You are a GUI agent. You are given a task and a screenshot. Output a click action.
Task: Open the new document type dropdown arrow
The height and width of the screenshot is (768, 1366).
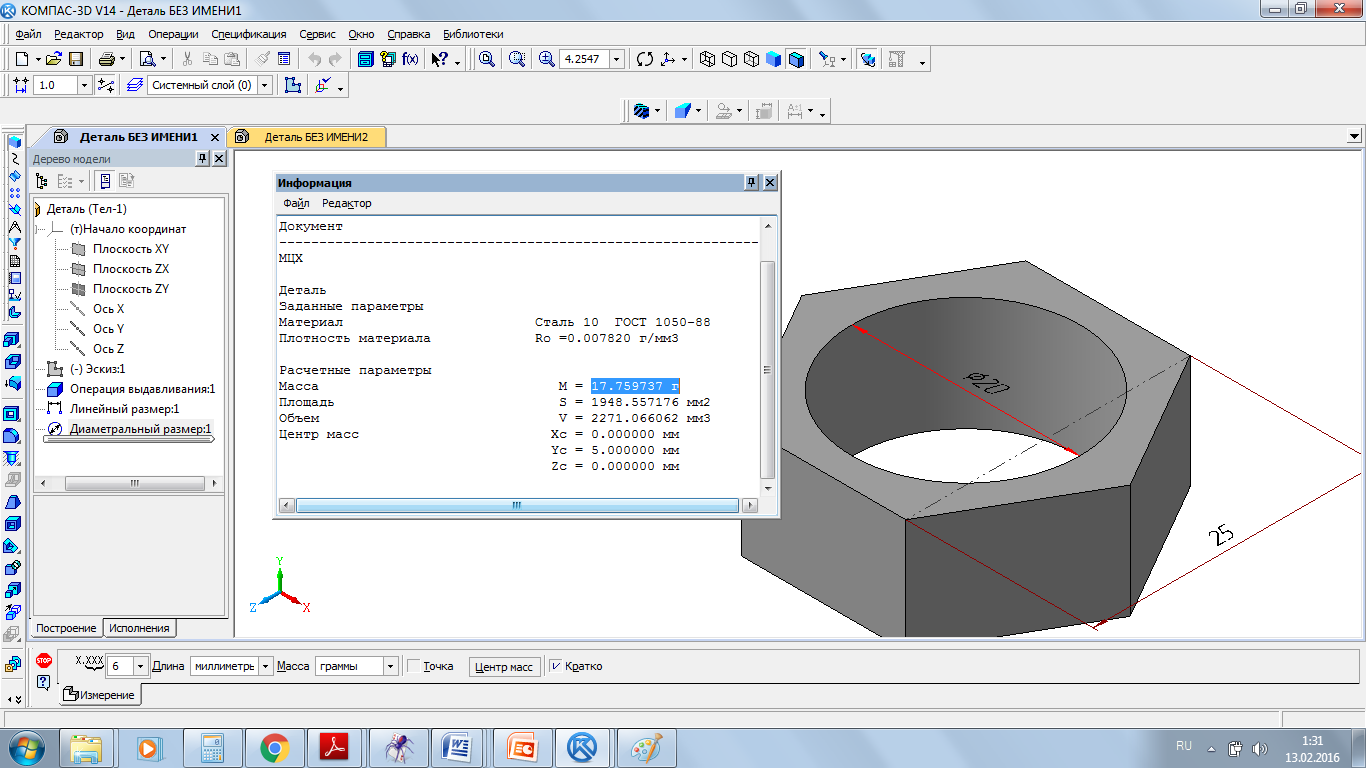point(36,59)
